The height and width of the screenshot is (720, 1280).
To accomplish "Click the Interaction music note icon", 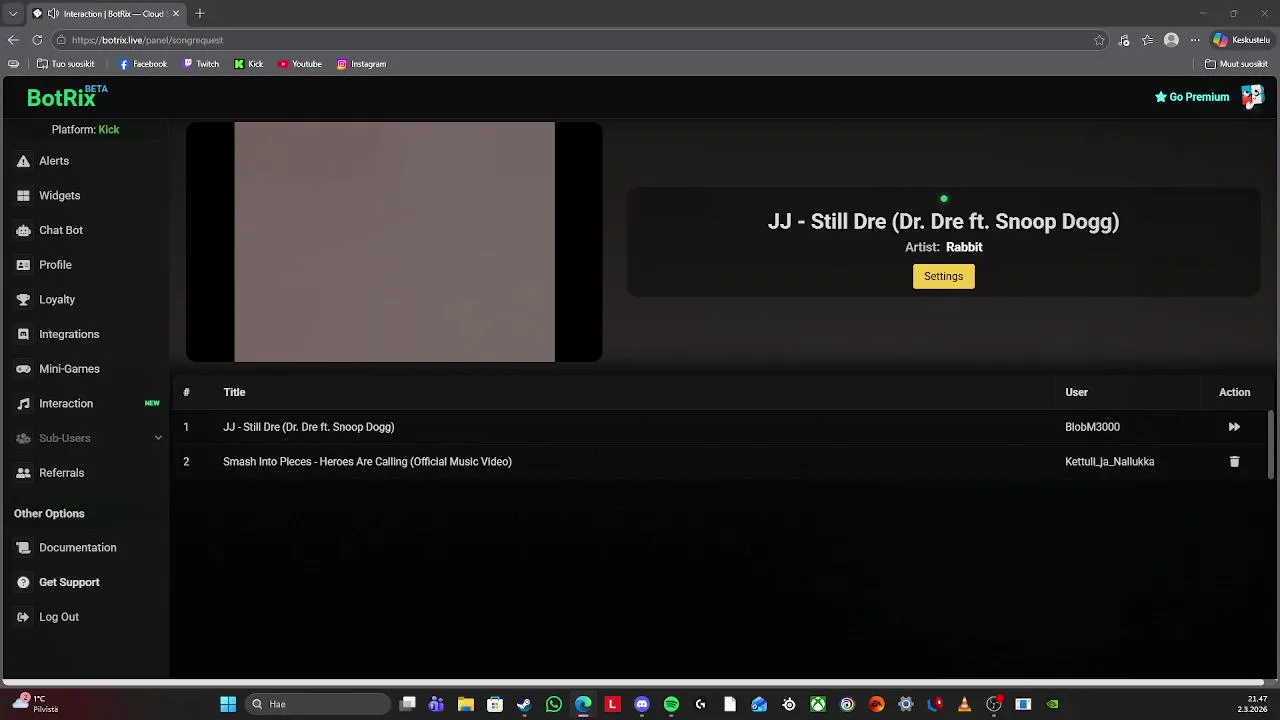I will pos(23,404).
